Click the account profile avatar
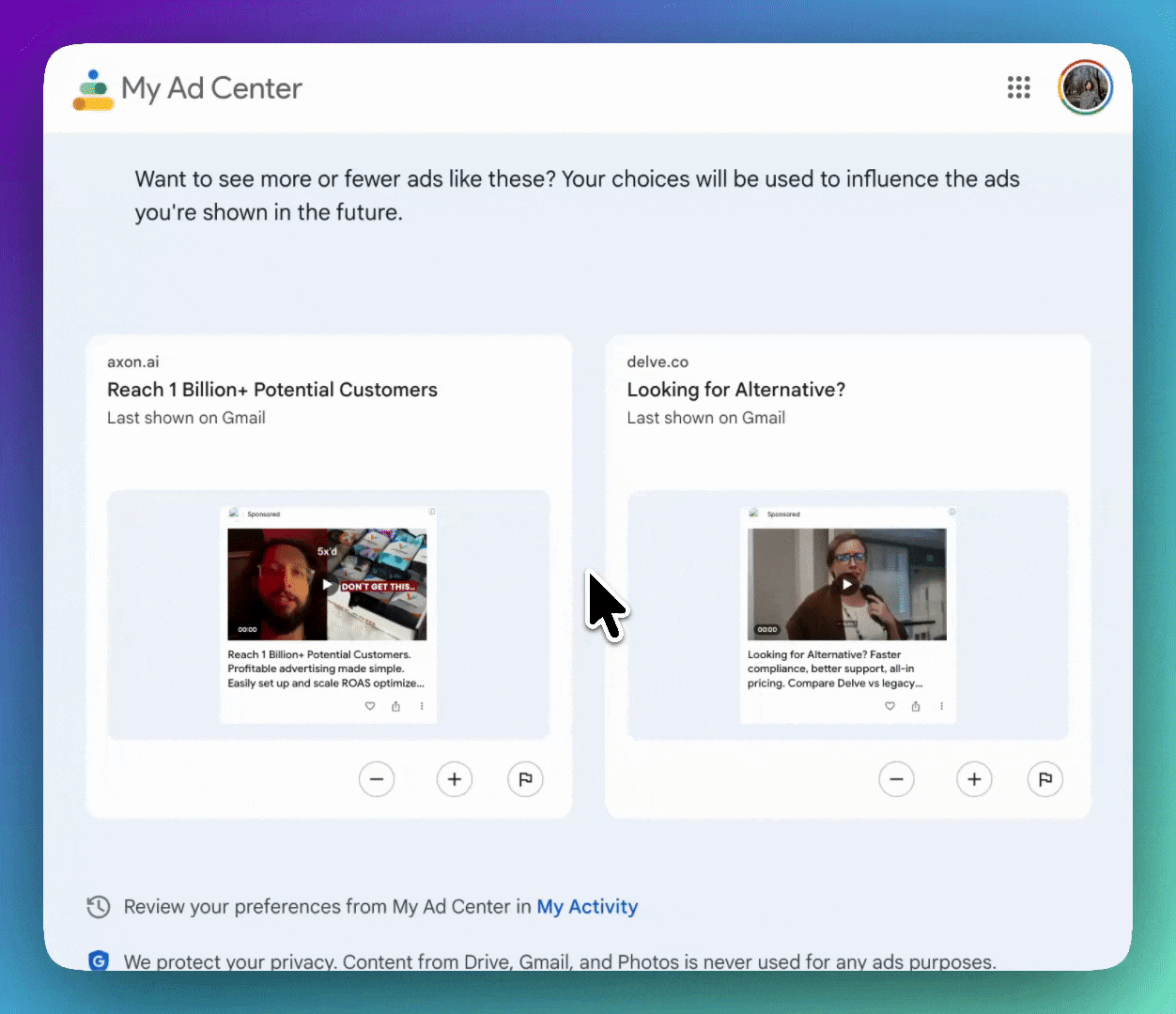The image size is (1176, 1014). (x=1085, y=88)
